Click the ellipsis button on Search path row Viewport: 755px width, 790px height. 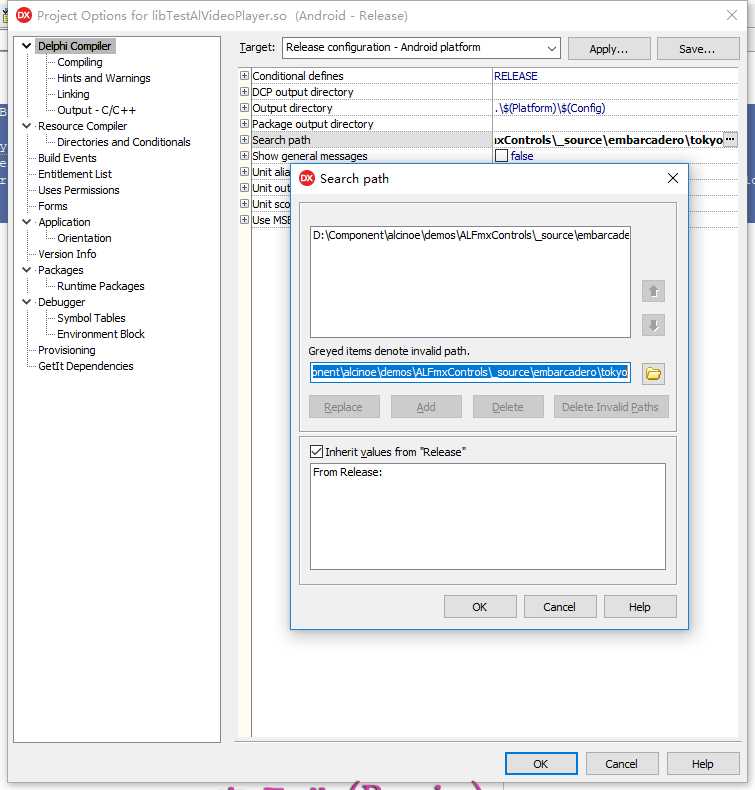click(x=730, y=140)
